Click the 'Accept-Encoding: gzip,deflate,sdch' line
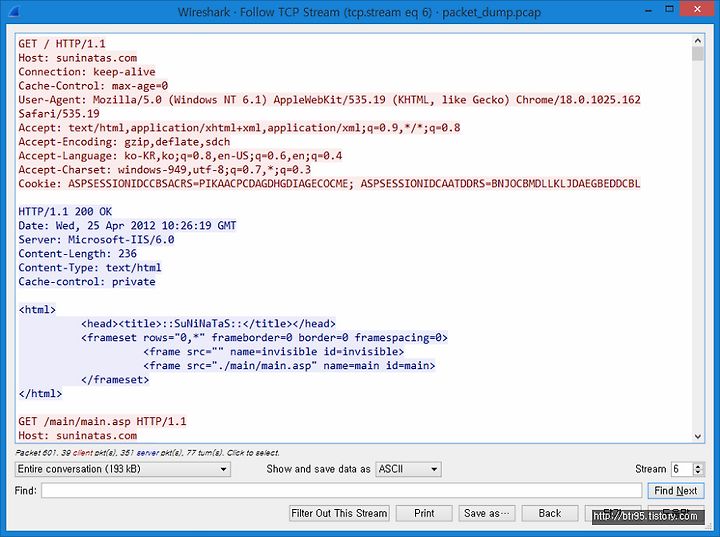The image size is (720, 537). coord(124,141)
